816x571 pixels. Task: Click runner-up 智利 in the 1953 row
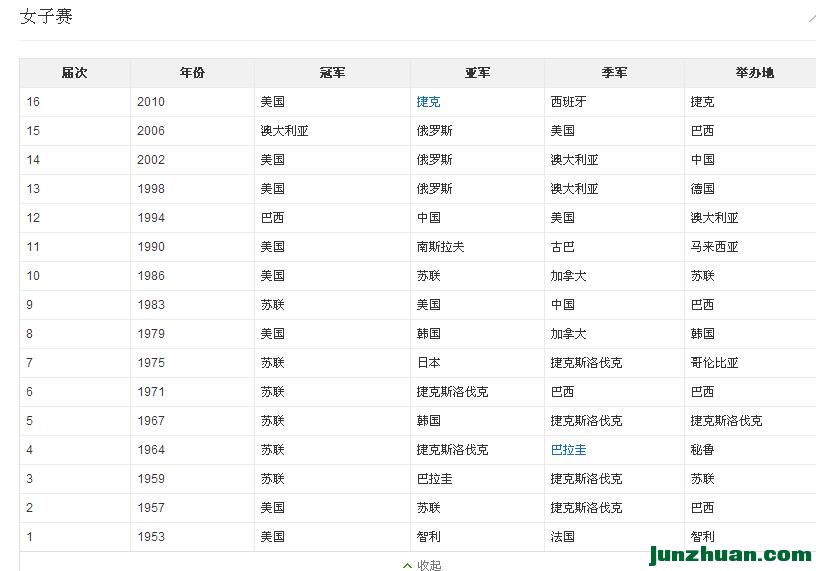[x=428, y=537]
